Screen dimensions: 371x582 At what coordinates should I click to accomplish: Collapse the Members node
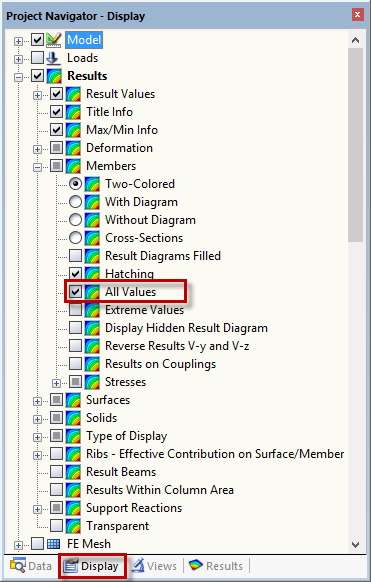[x=37, y=167]
